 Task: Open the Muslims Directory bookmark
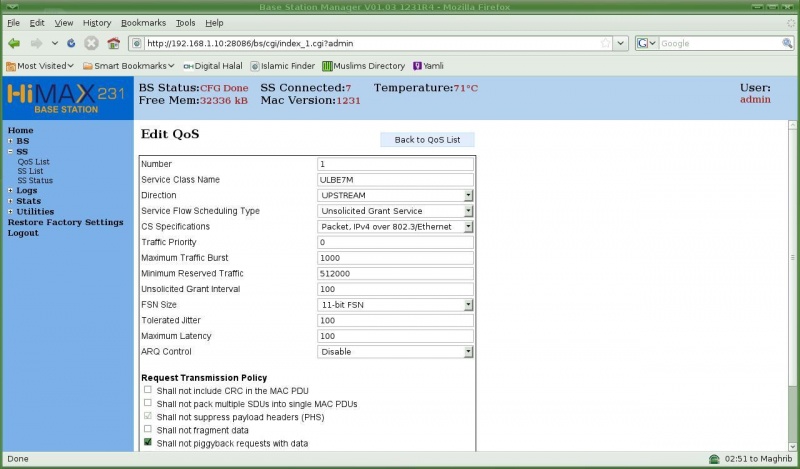coord(363,66)
